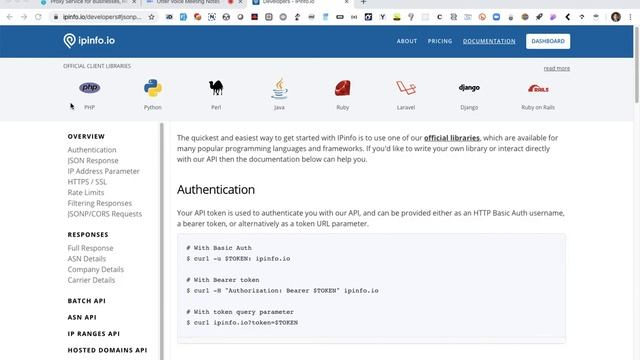Click the 'curl ipinfo.io?token=$TOKEN' code line
Image resolution: width=640 pixels, height=360 pixels.
pos(242,322)
